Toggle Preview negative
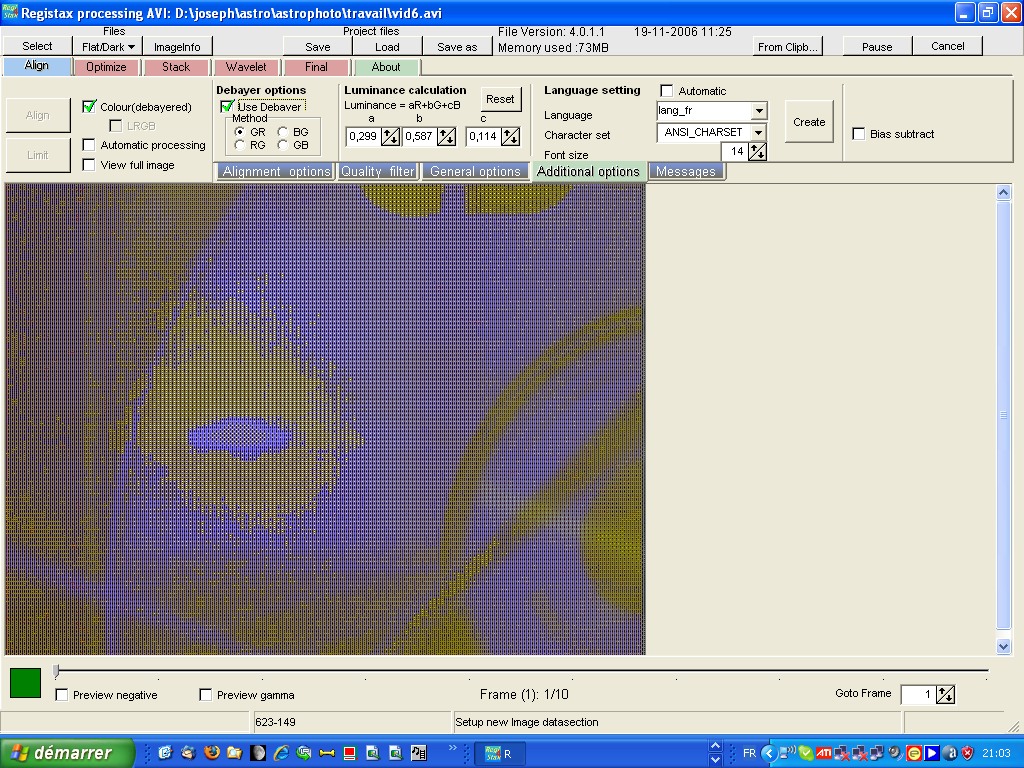The height and width of the screenshot is (768, 1024). tap(62, 695)
